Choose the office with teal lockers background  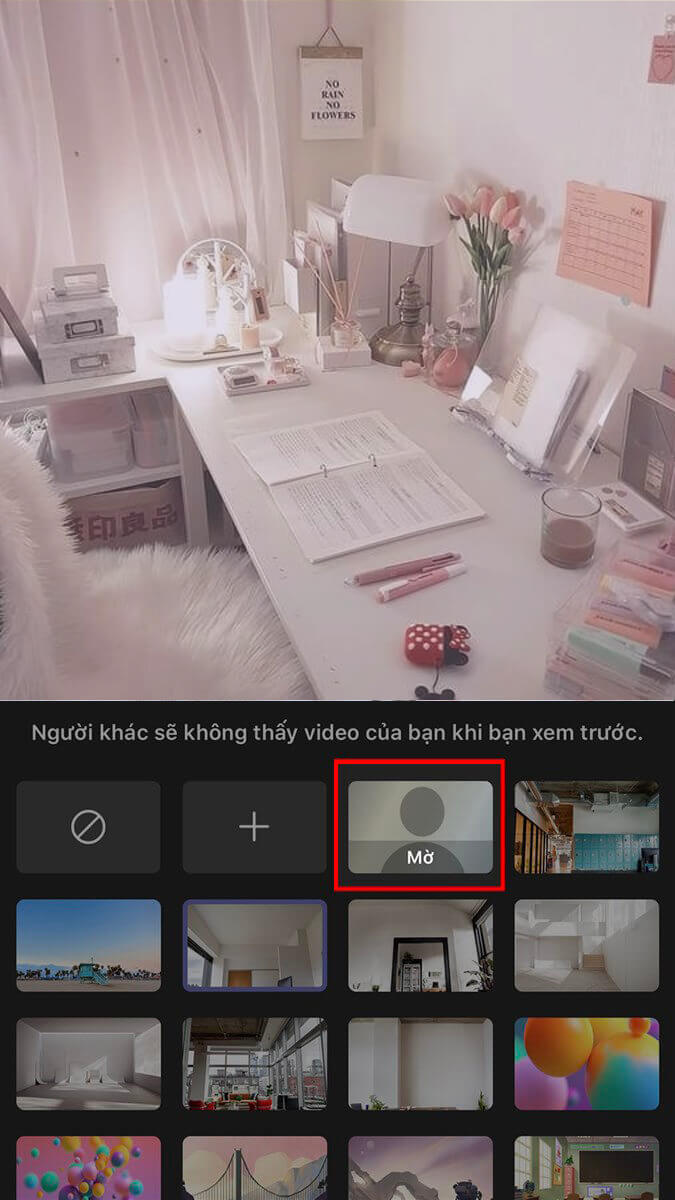[x=586, y=827]
